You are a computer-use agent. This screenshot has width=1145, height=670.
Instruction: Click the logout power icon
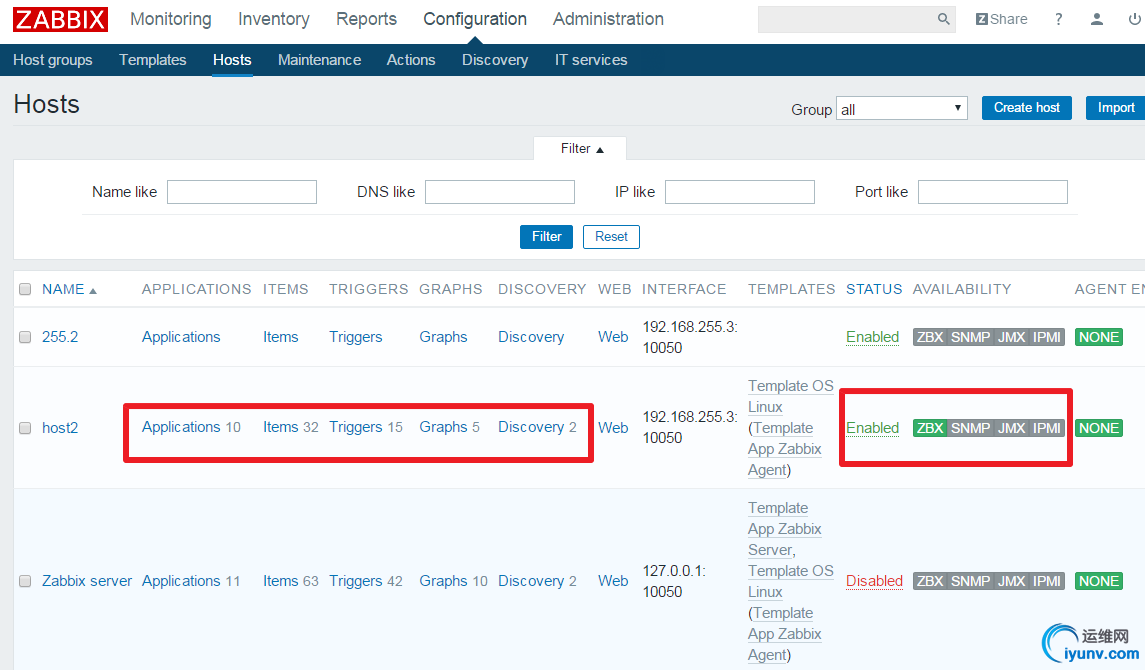[x=1134, y=19]
